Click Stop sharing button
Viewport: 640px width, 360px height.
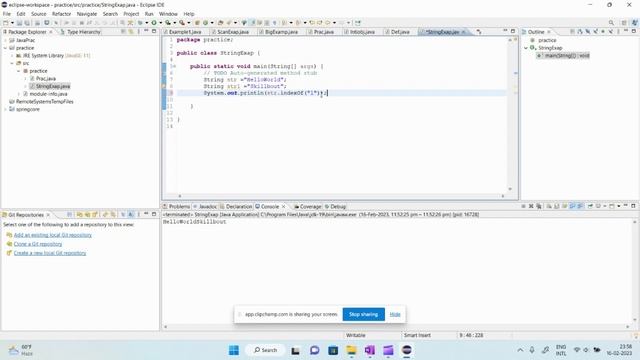pyautogui.click(x=363, y=314)
